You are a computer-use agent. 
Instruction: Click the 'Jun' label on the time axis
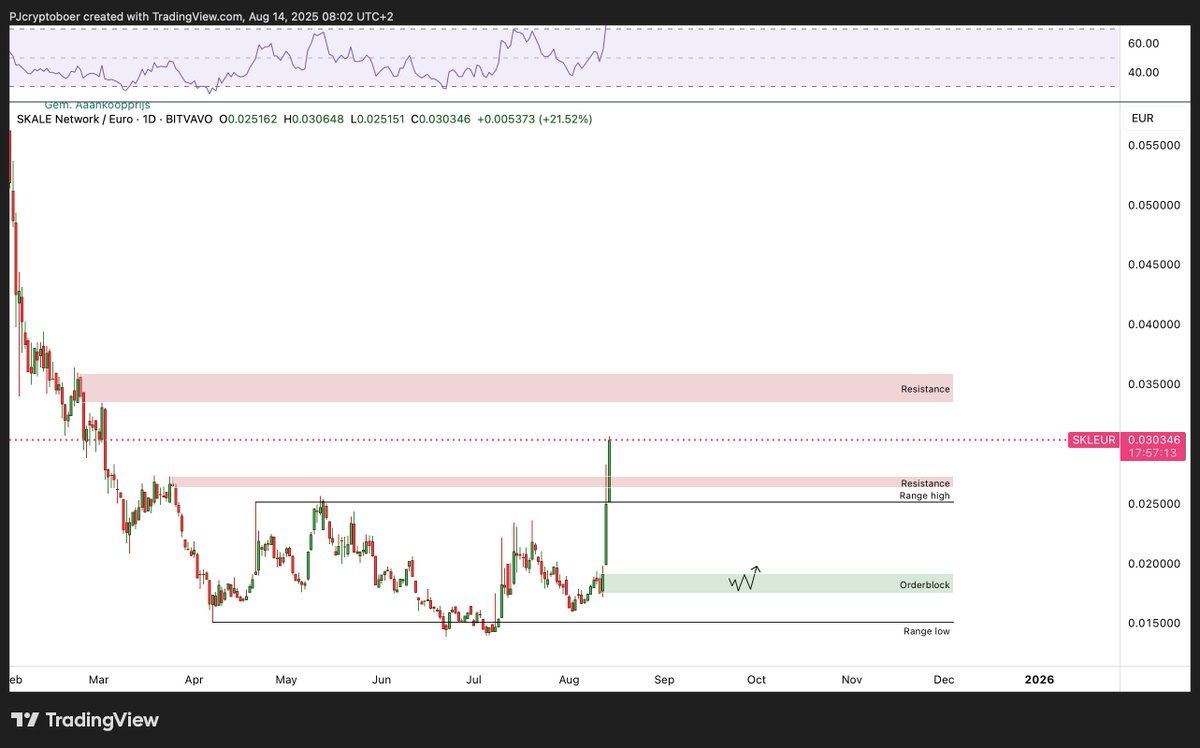[381, 680]
